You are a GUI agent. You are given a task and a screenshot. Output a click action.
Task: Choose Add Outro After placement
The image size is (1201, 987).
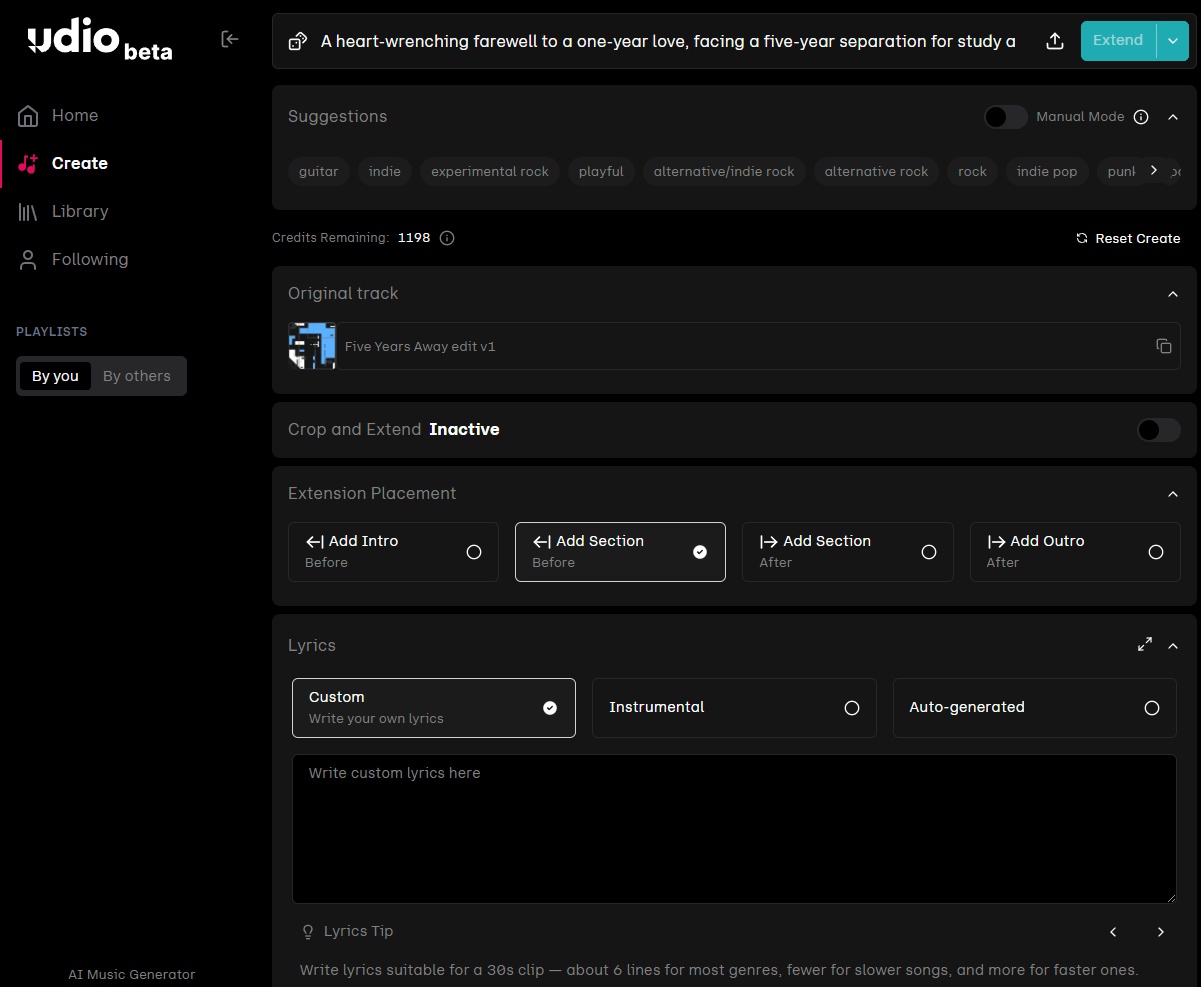(1074, 551)
